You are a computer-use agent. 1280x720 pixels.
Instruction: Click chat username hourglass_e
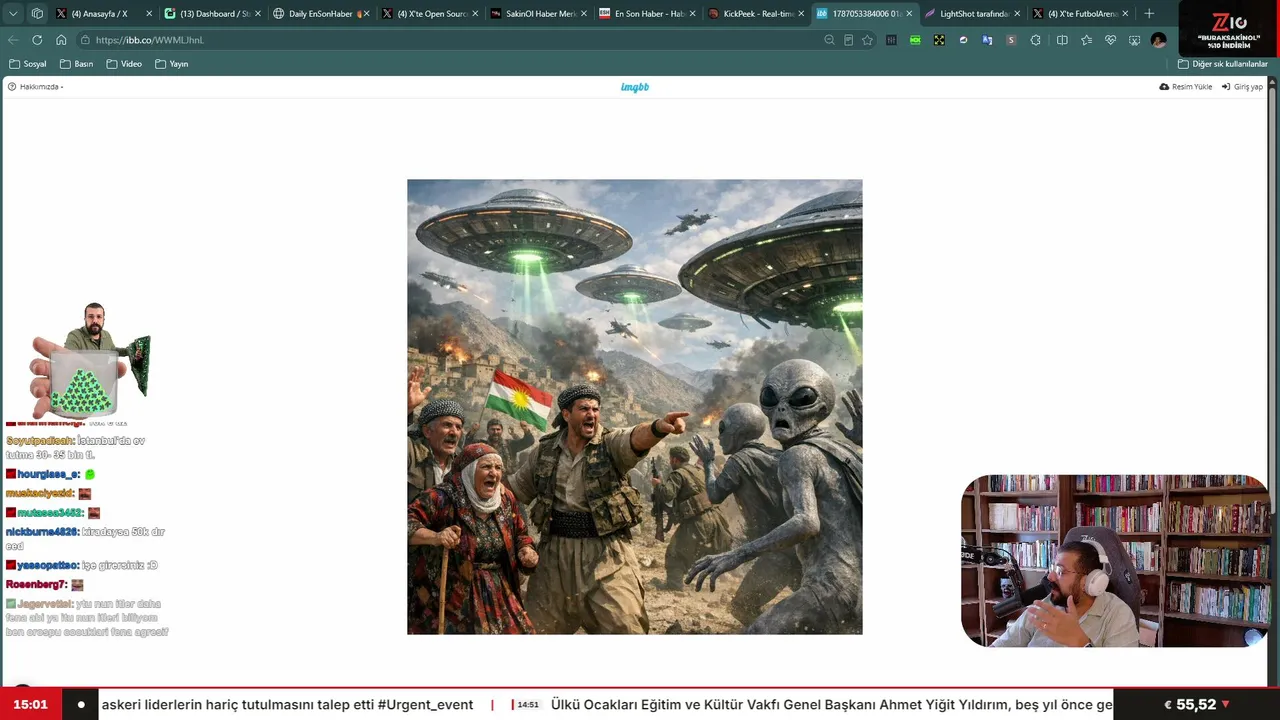pos(48,474)
